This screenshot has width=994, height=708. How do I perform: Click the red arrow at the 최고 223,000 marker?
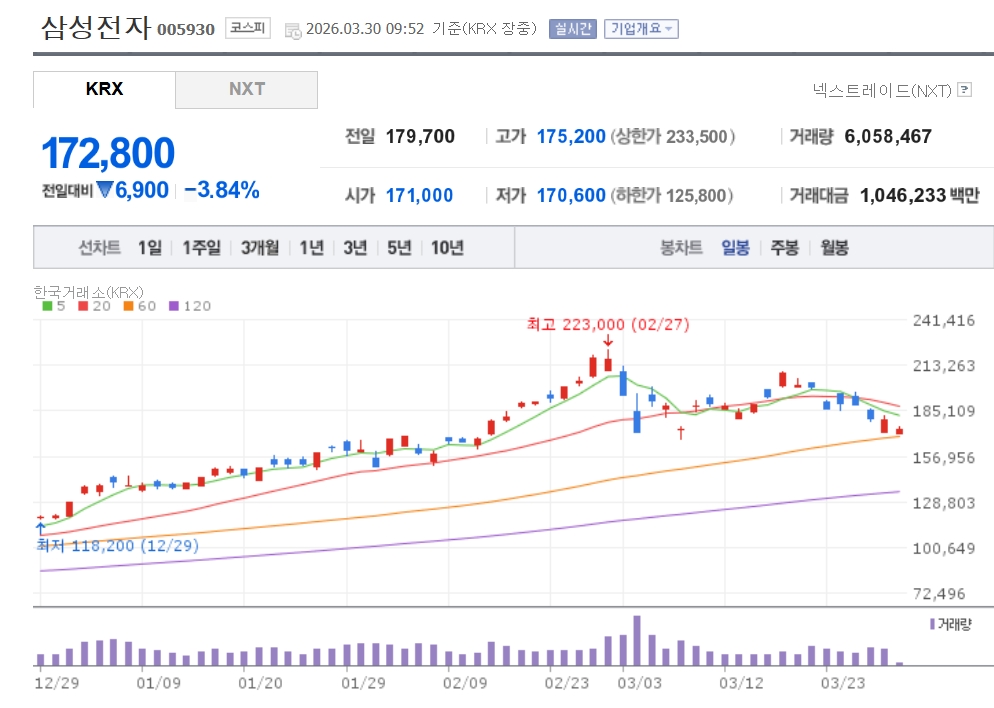[608, 342]
